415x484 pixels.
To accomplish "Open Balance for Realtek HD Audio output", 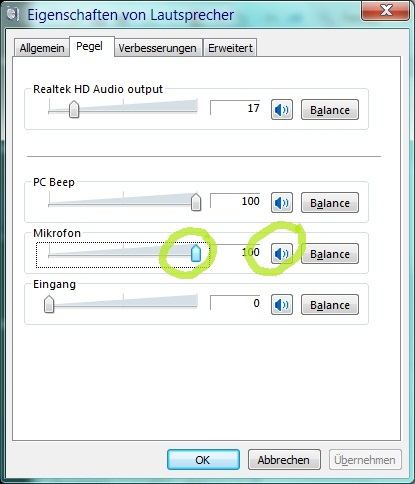I will pyautogui.click(x=330, y=109).
